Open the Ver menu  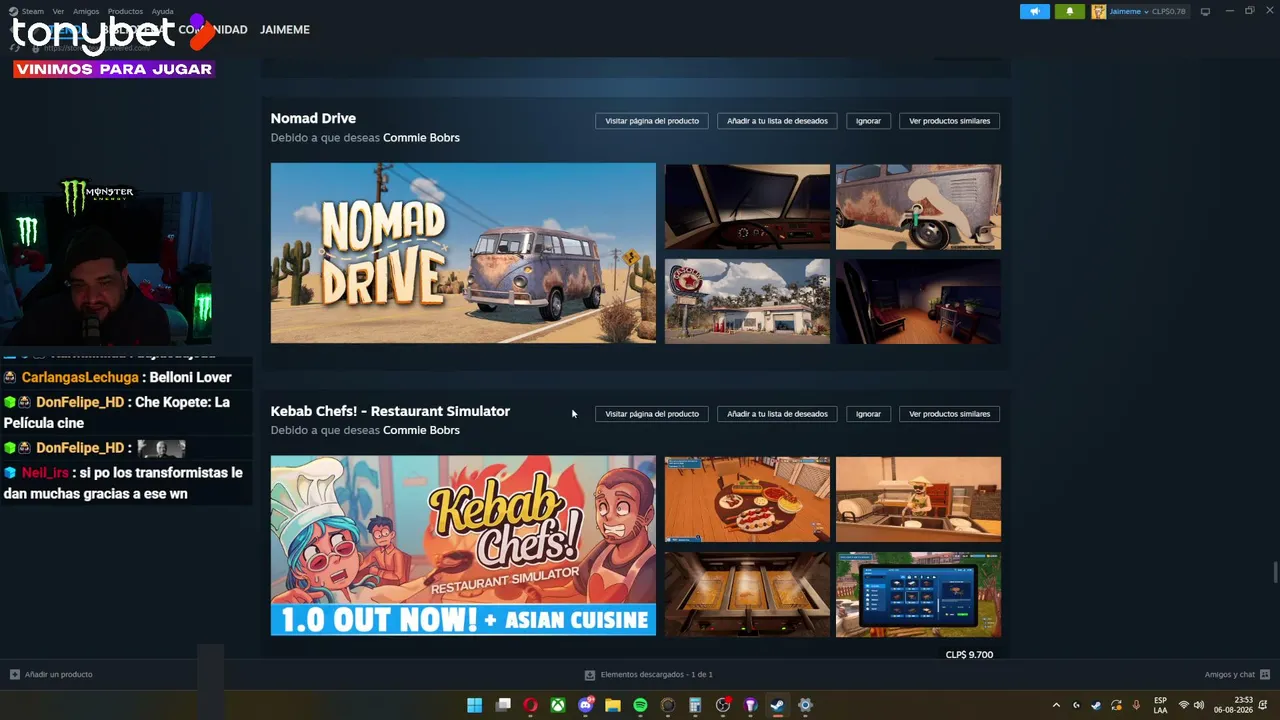point(58,11)
